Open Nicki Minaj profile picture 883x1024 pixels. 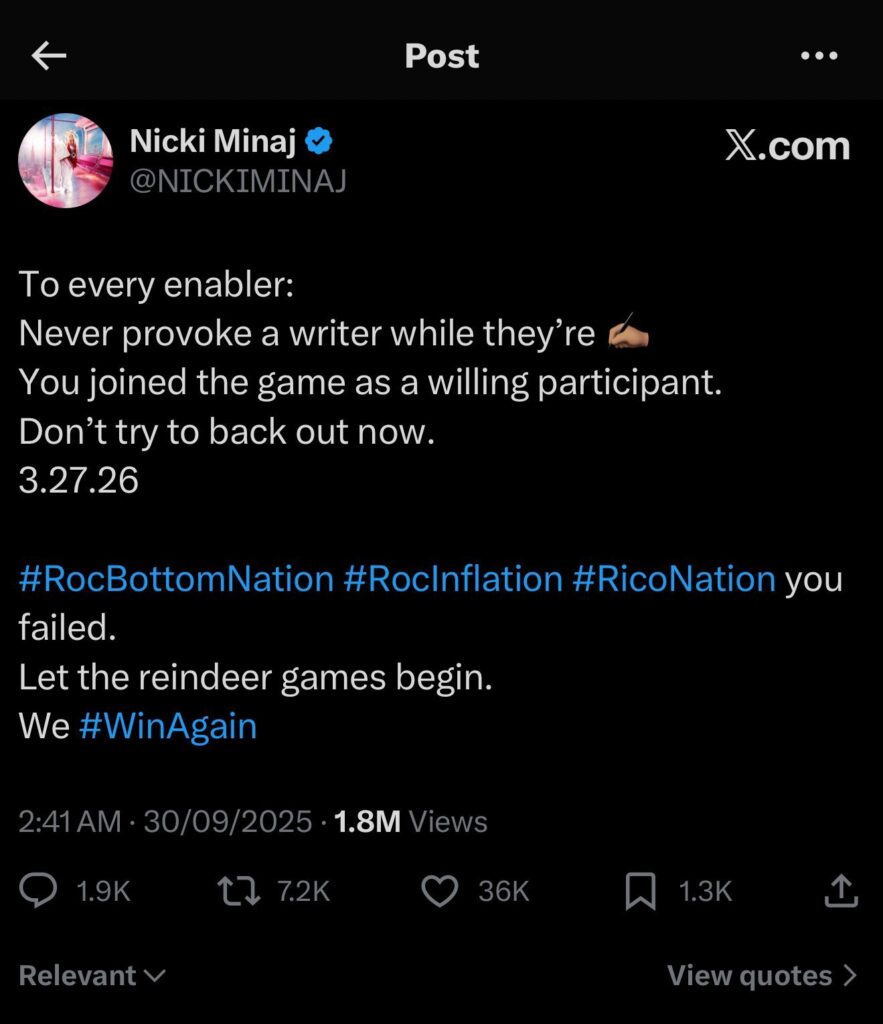(x=66, y=160)
